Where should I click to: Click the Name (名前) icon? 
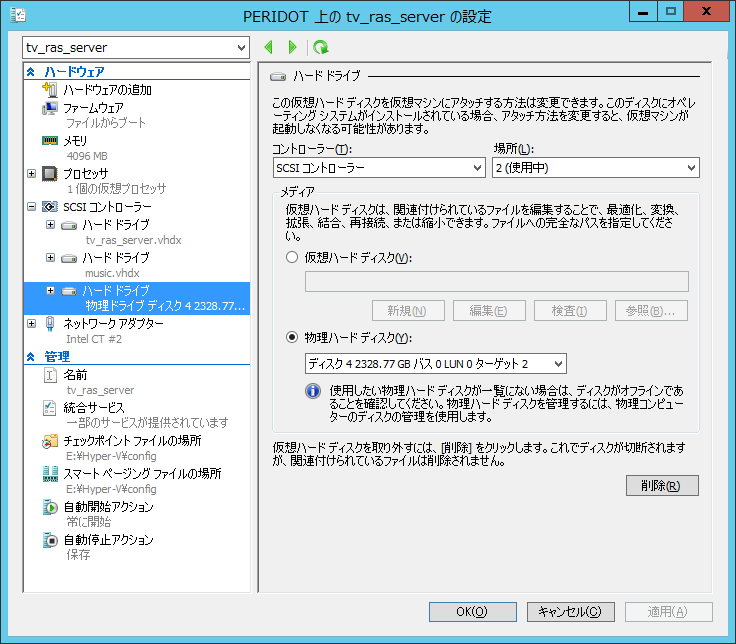tap(50, 375)
